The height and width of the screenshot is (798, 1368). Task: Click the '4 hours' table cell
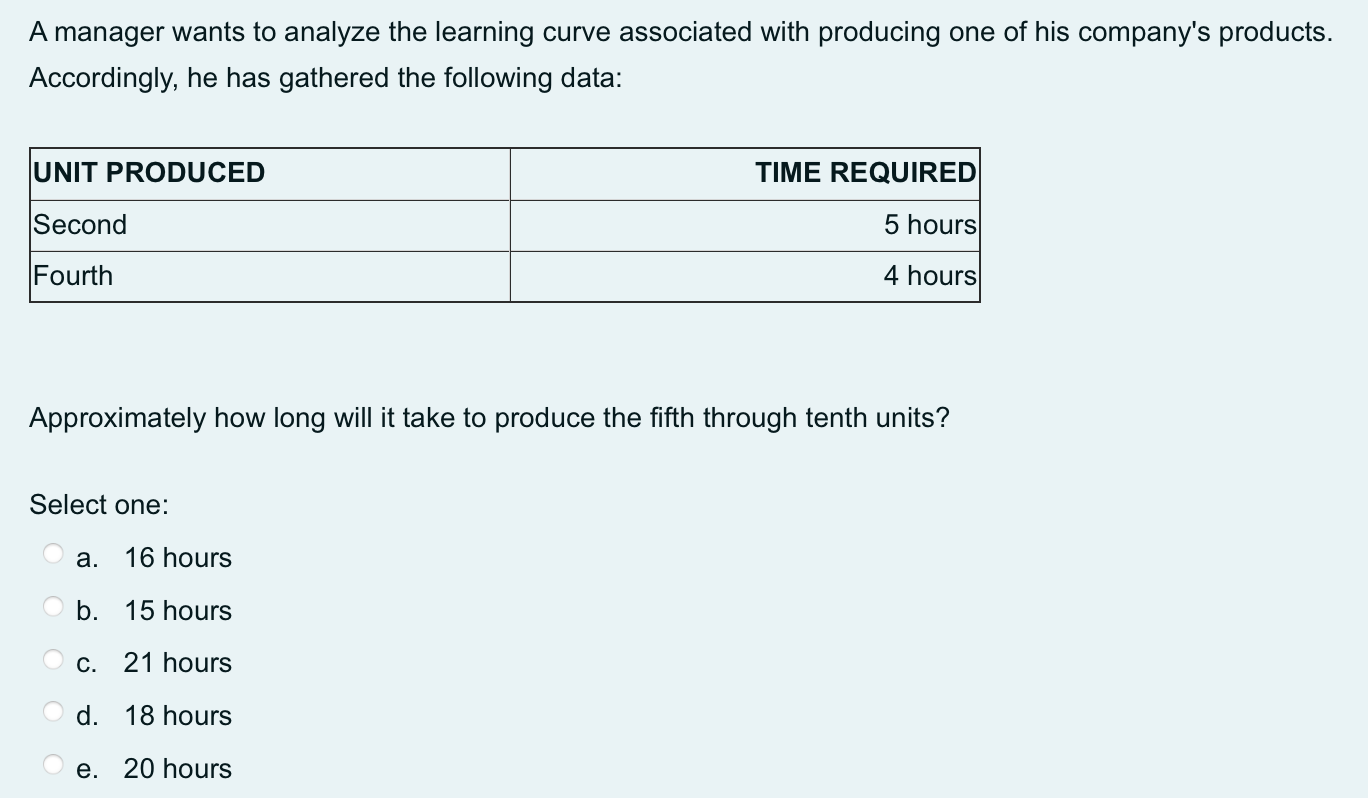click(929, 275)
